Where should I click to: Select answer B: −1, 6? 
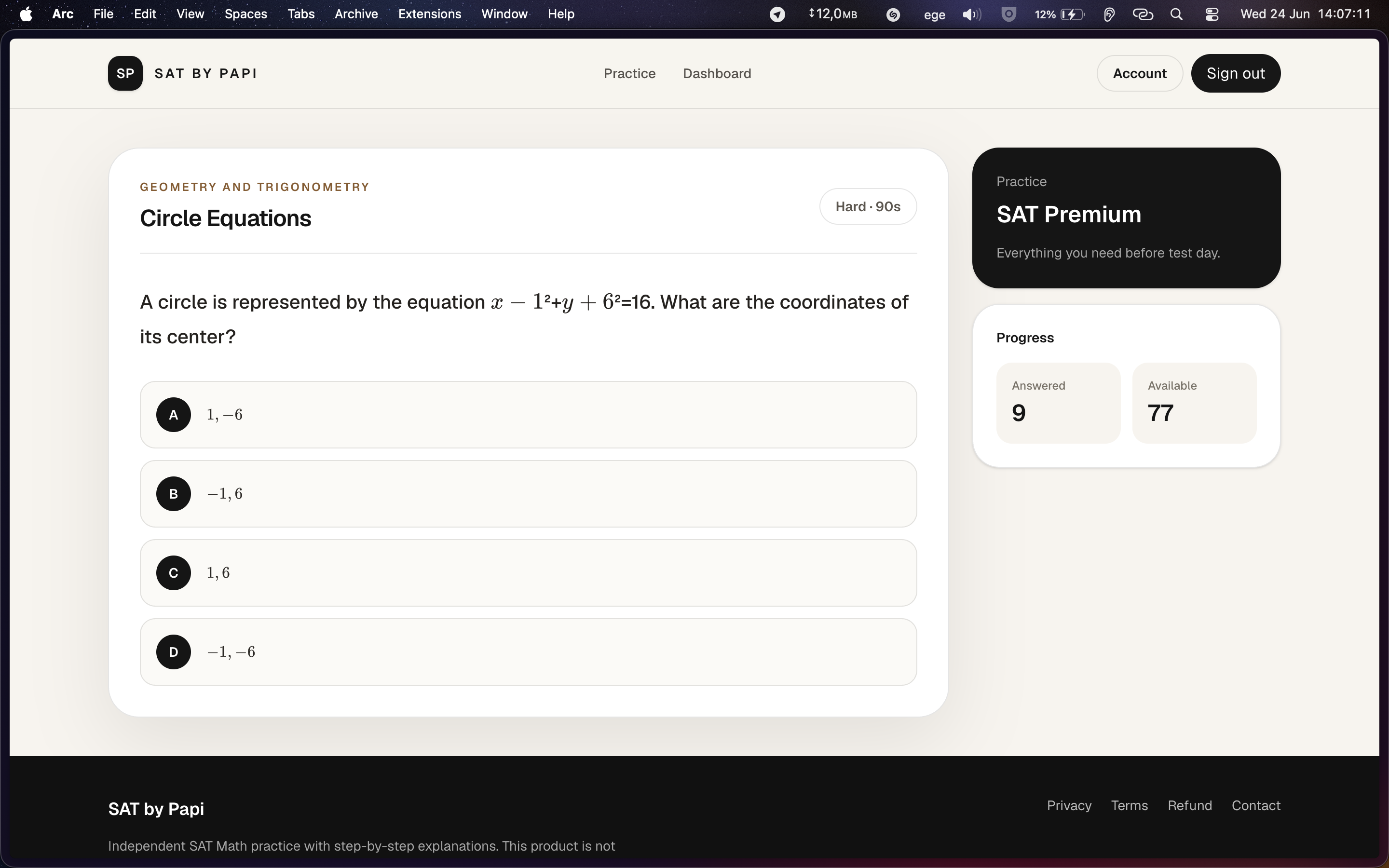tap(528, 494)
